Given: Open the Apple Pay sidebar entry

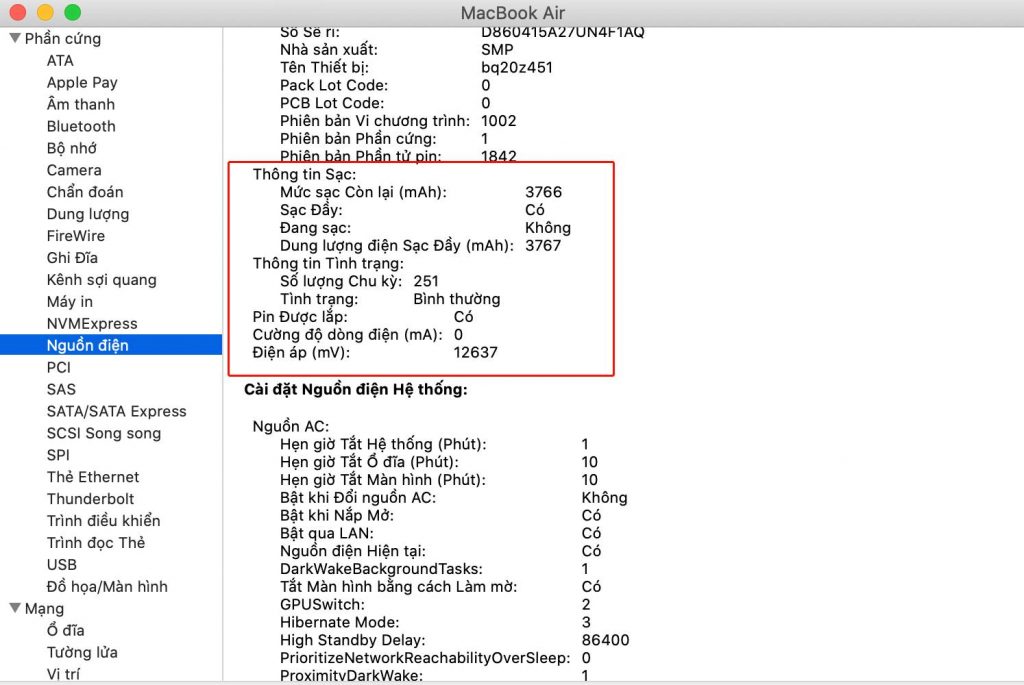Looking at the screenshot, I should pyautogui.click(x=82, y=82).
